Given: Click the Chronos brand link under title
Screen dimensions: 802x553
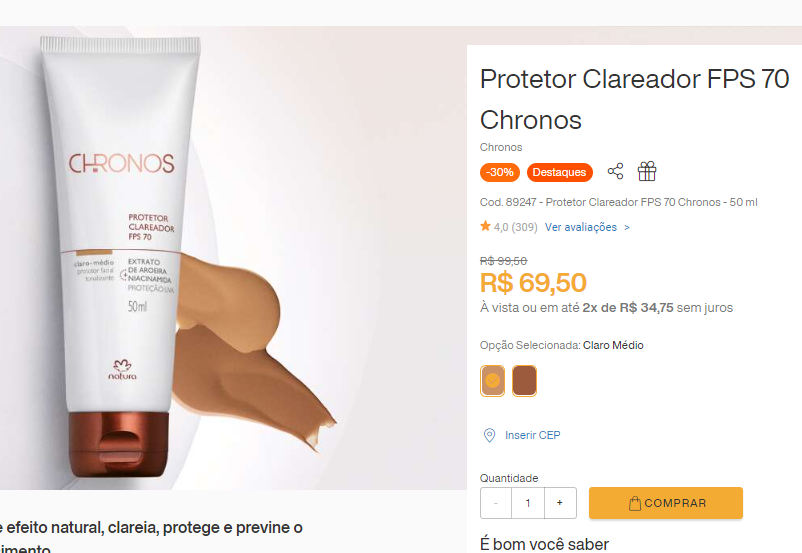Looking at the screenshot, I should (501, 147).
